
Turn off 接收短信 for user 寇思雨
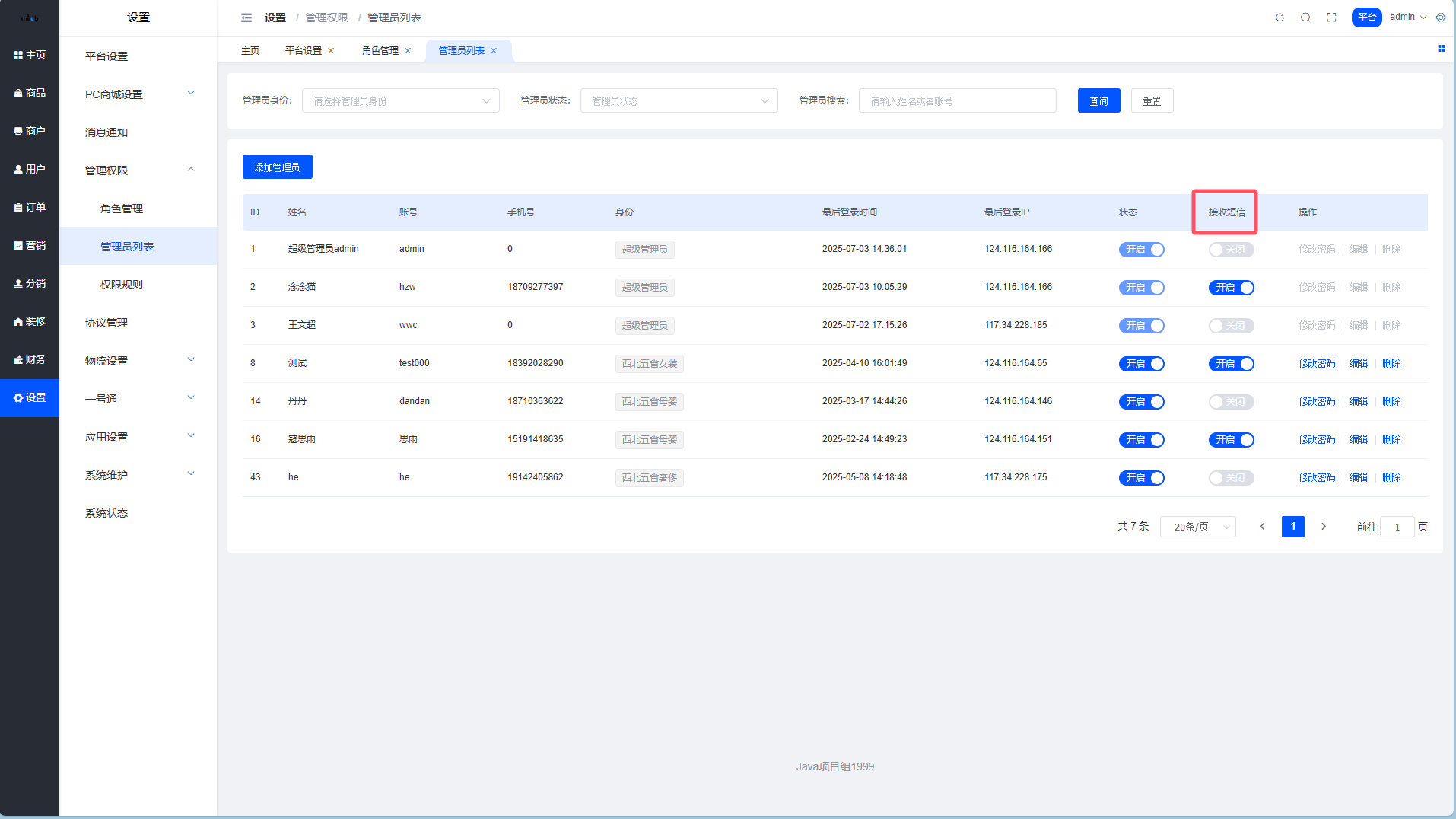tap(1231, 440)
